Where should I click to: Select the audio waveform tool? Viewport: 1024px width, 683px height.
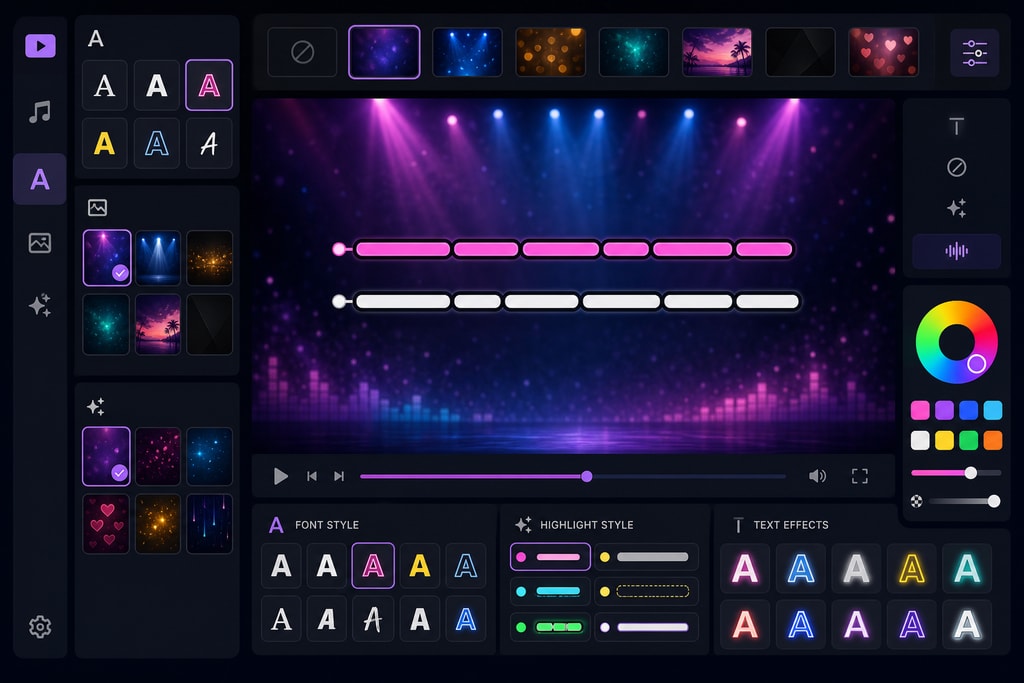(x=956, y=251)
